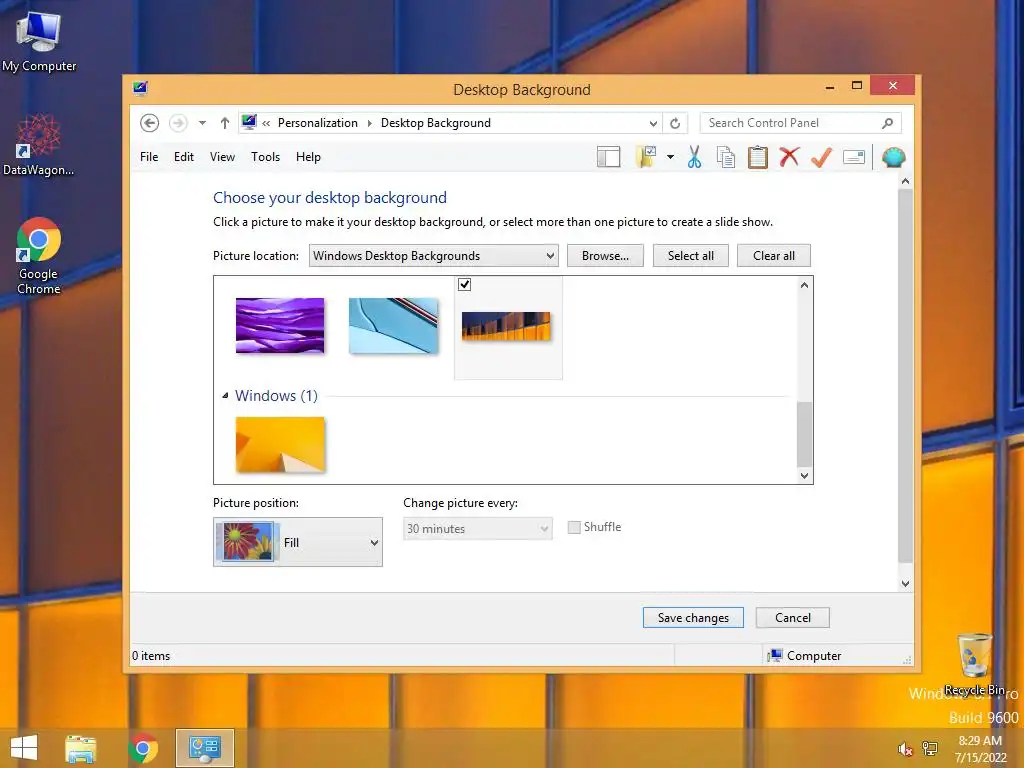Click the Clear all button
This screenshot has width=1024, height=768.
tap(774, 255)
